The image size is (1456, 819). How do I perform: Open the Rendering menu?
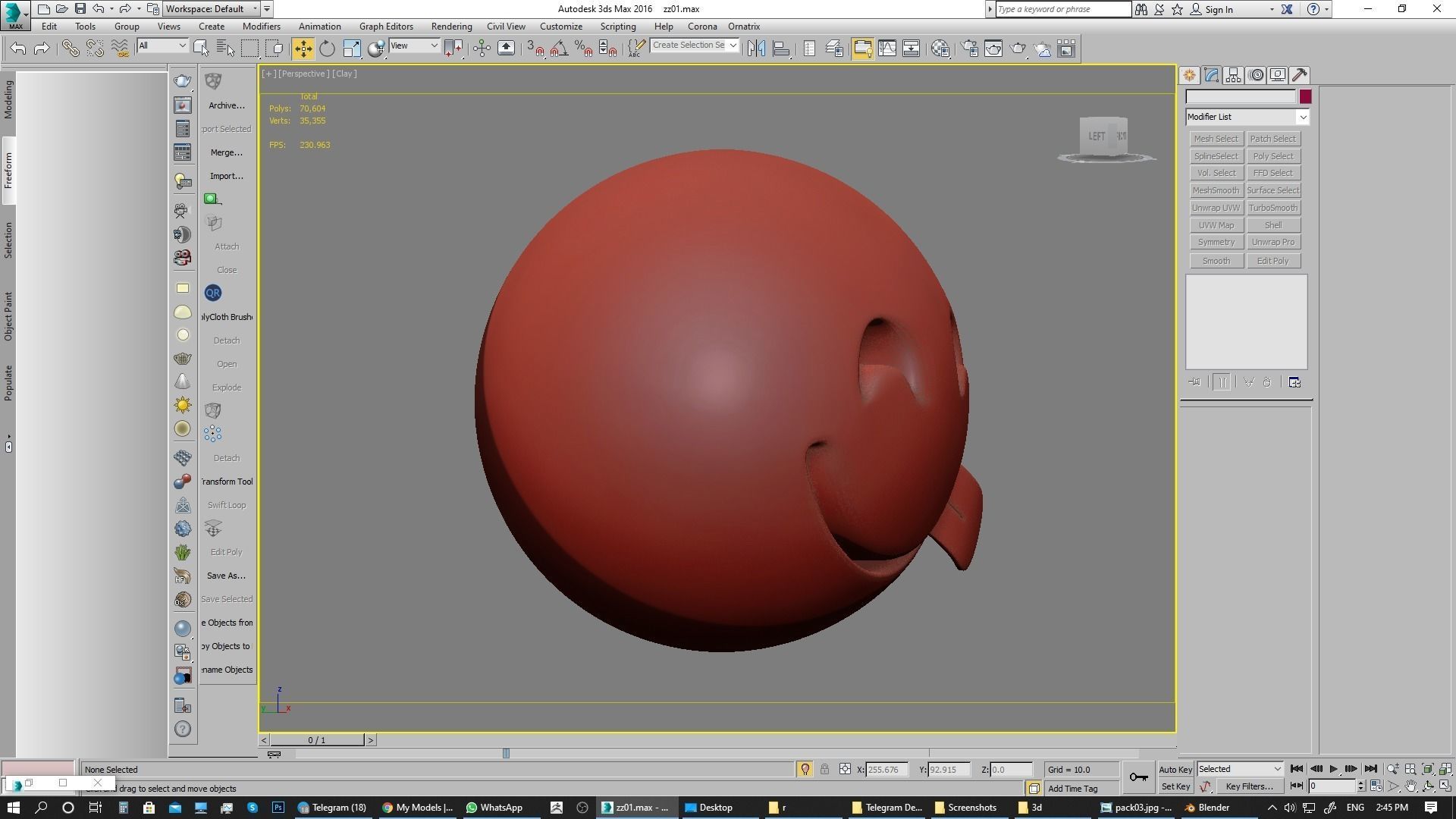(x=451, y=26)
